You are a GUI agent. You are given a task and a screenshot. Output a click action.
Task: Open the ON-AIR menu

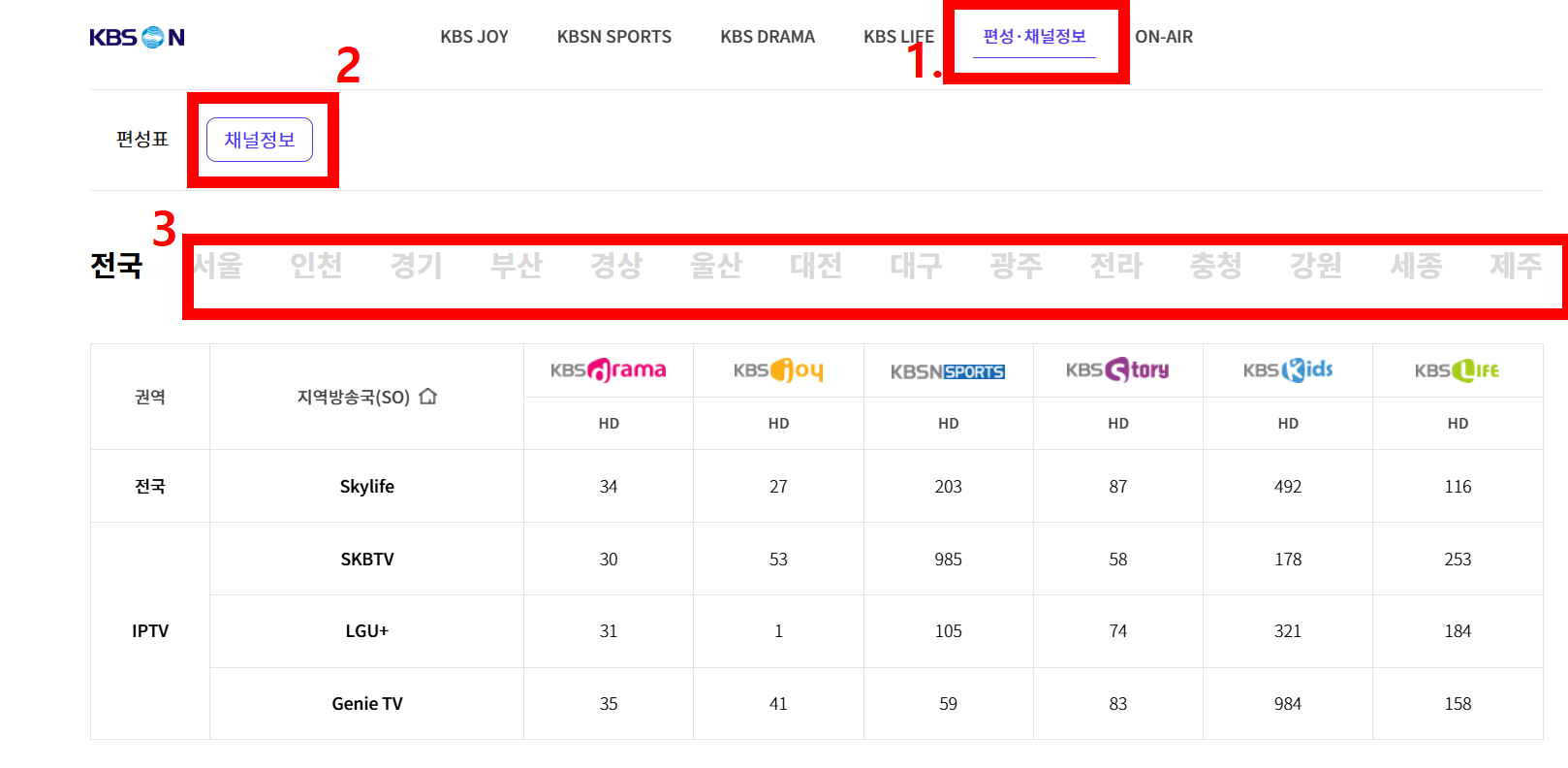[x=1164, y=37]
